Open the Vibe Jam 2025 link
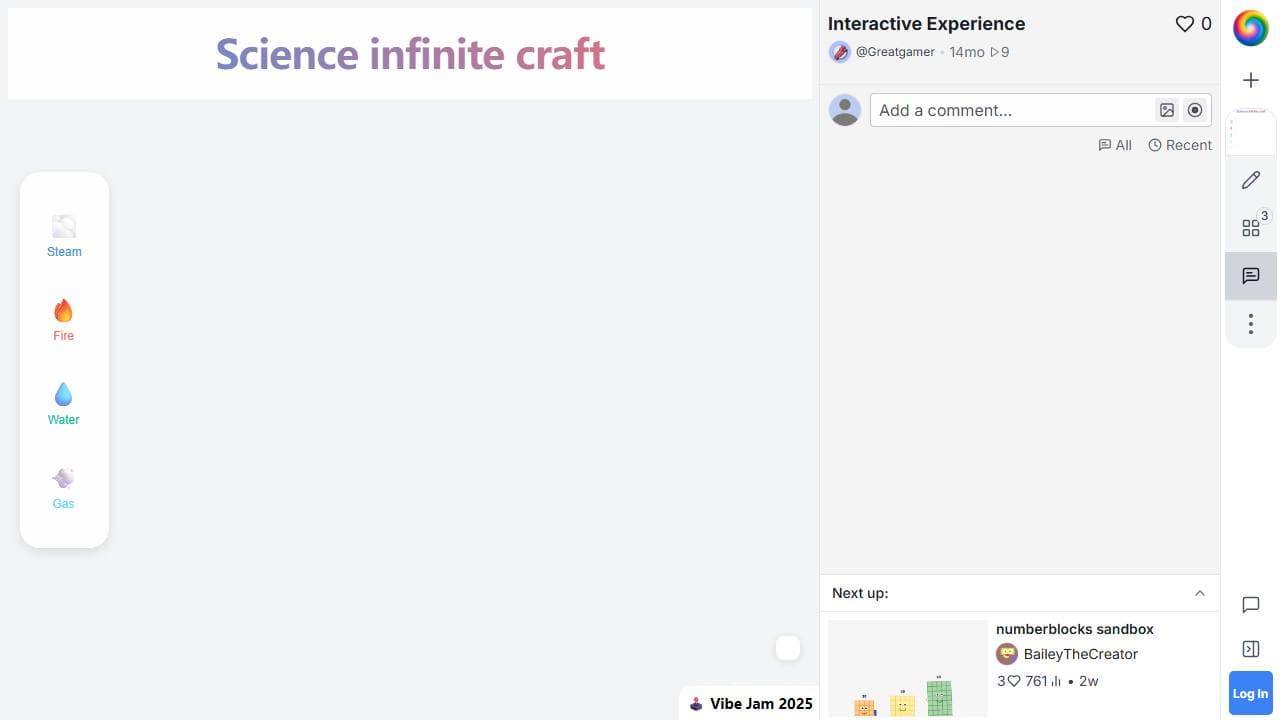Viewport: 1280px width, 720px height. [751, 704]
